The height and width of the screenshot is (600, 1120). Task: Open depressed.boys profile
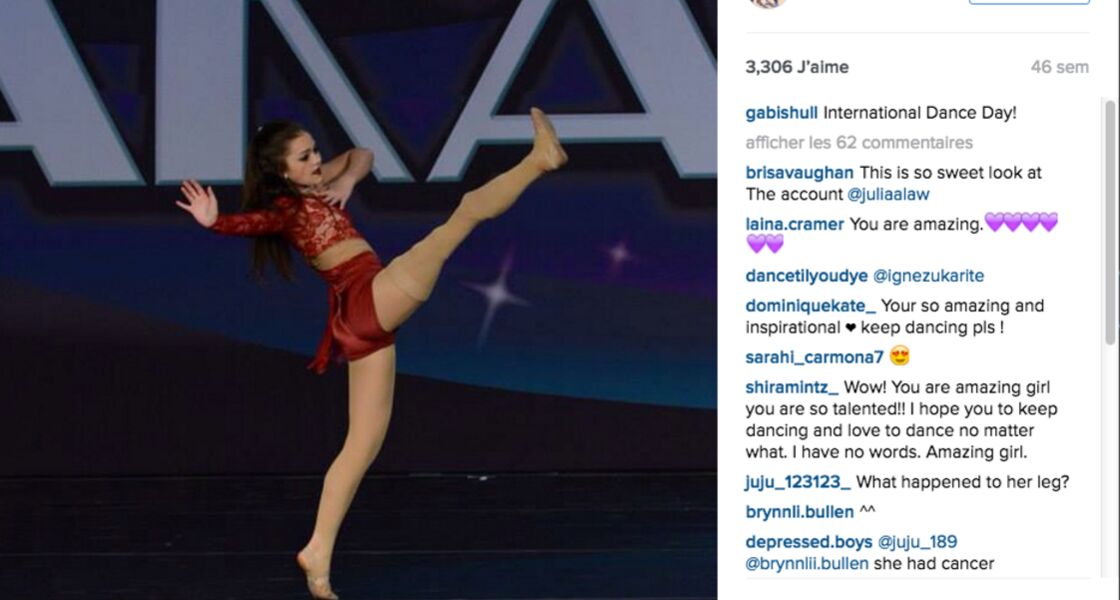click(809, 541)
